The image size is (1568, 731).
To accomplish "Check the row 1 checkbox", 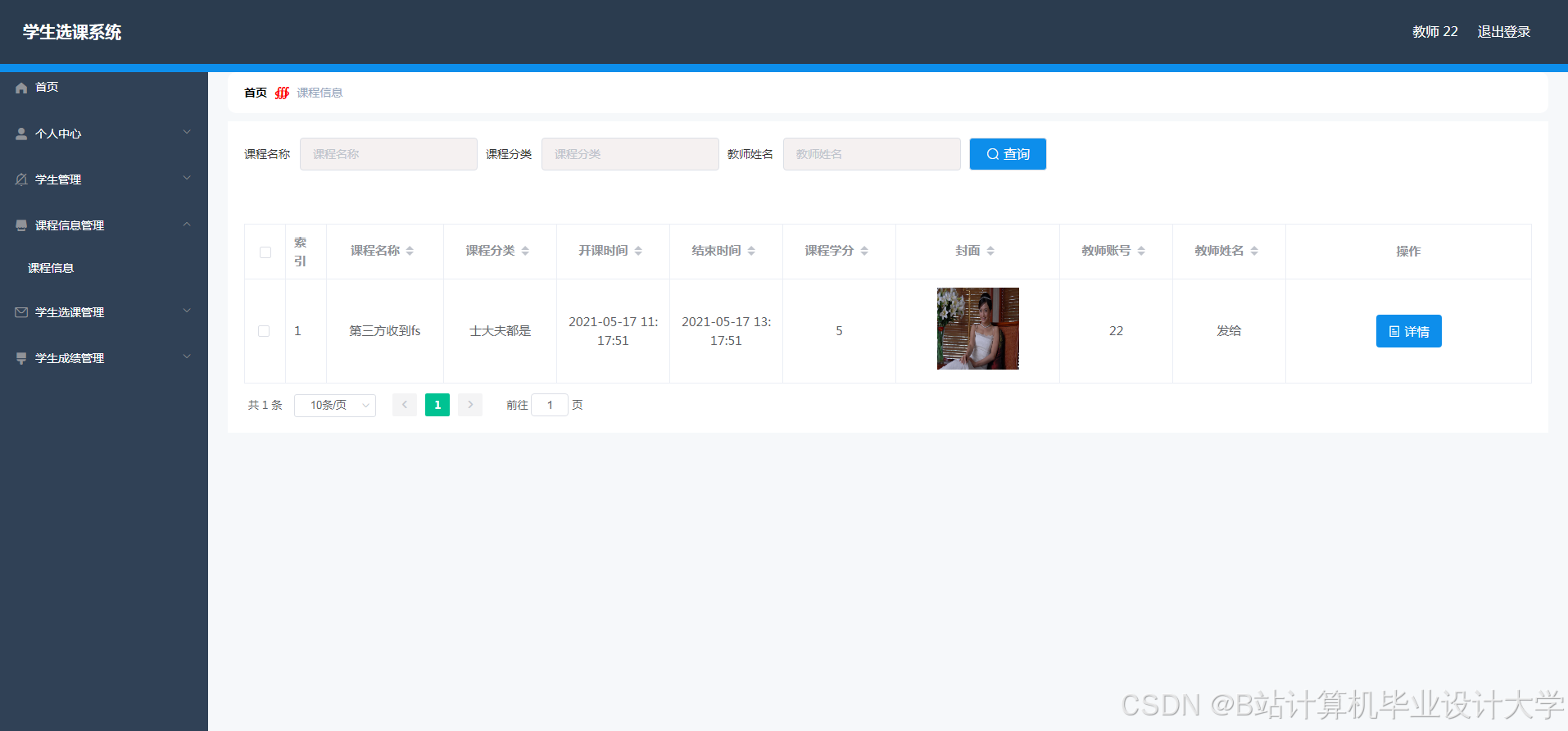I will click(x=264, y=331).
